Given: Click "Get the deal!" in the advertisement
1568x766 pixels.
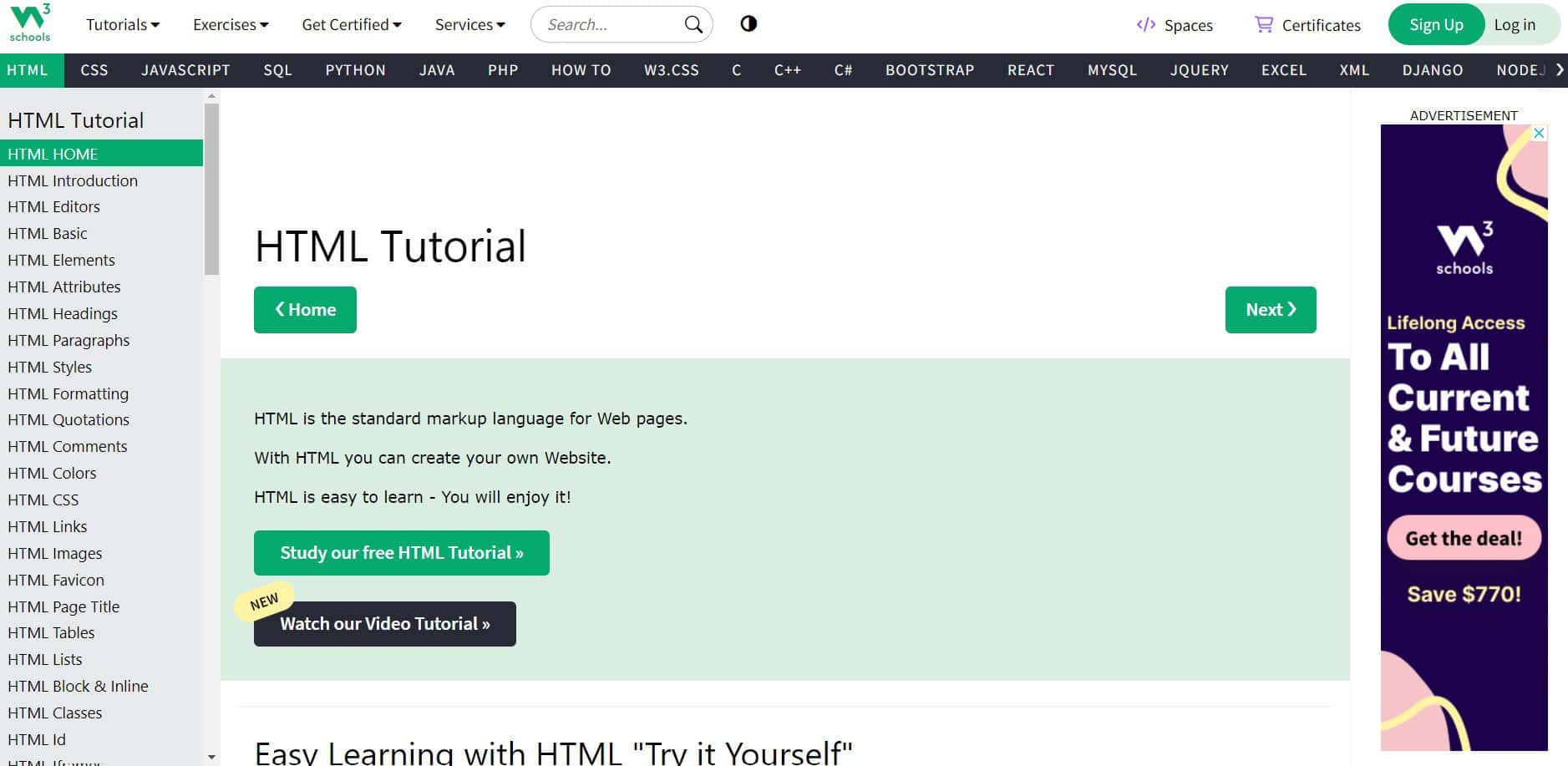Looking at the screenshot, I should click(x=1463, y=538).
